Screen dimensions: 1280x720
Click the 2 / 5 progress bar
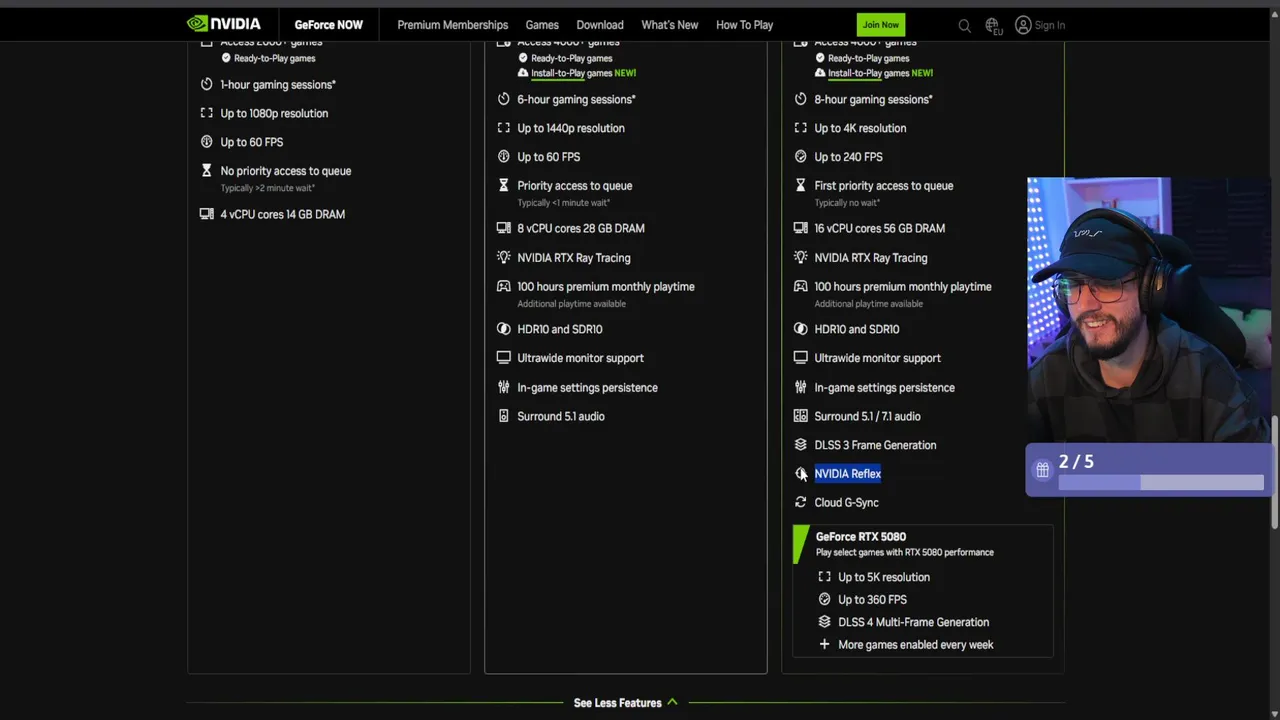[x=1161, y=483]
